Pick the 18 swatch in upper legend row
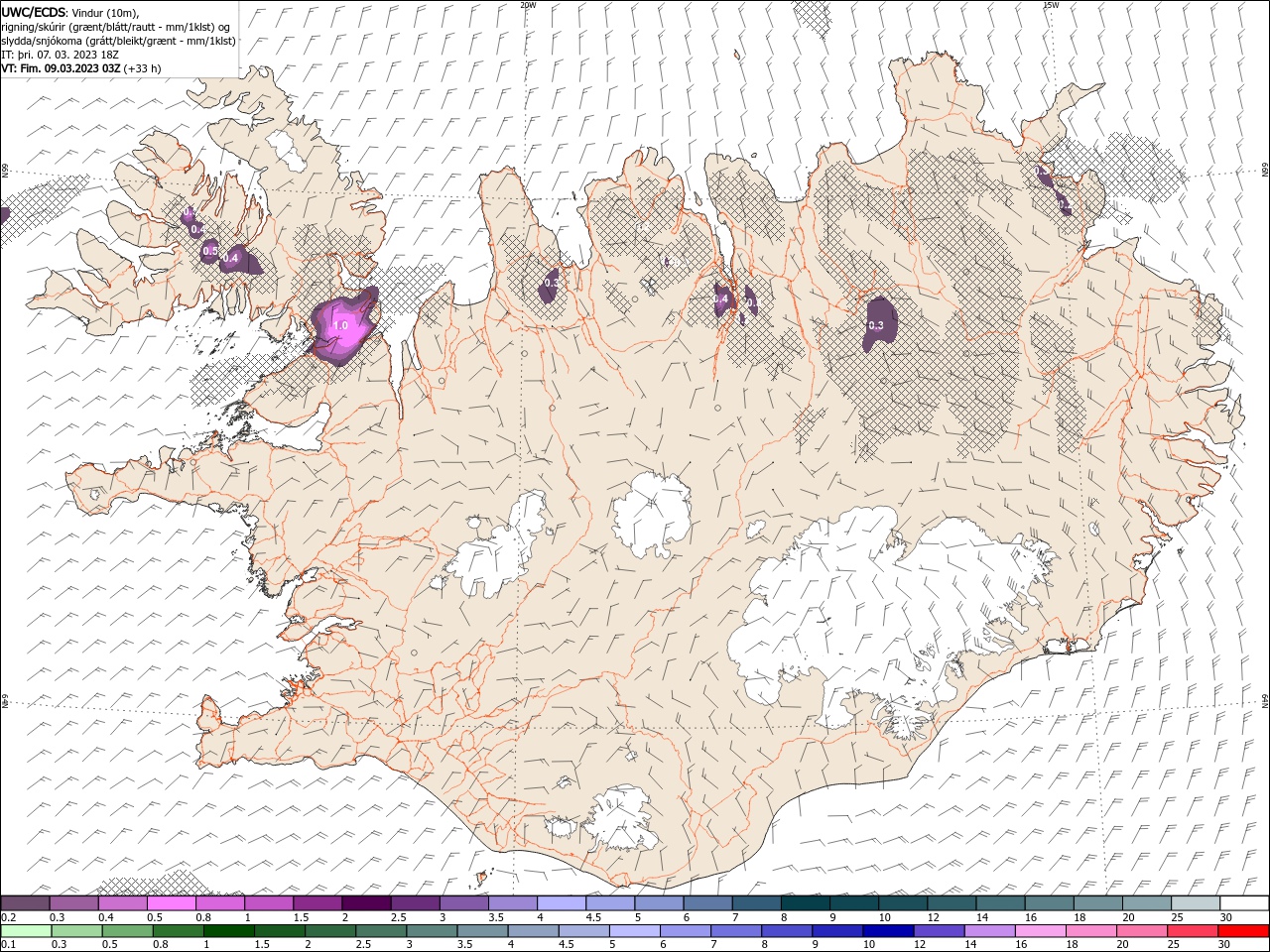The width and height of the screenshot is (1270, 952). coord(1097,903)
